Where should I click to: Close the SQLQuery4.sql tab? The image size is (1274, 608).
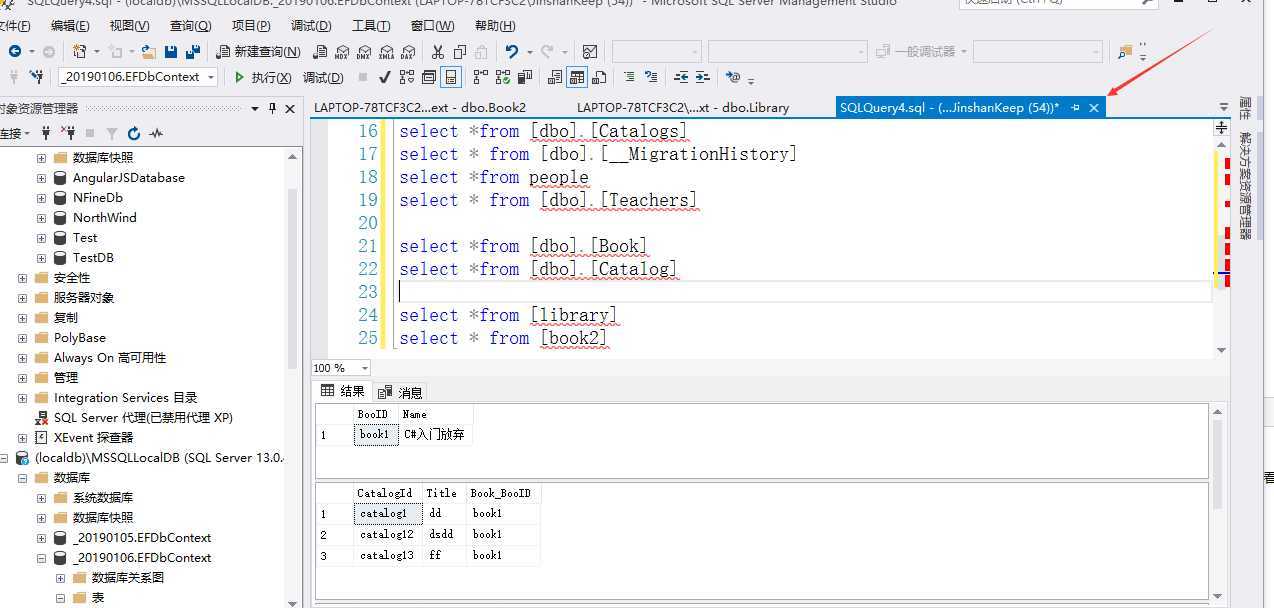(1094, 108)
